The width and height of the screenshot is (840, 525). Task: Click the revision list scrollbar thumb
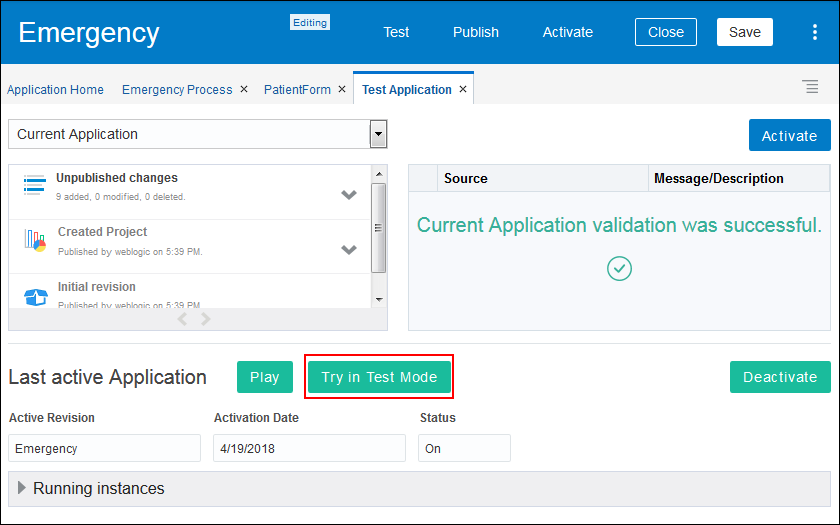[378, 228]
